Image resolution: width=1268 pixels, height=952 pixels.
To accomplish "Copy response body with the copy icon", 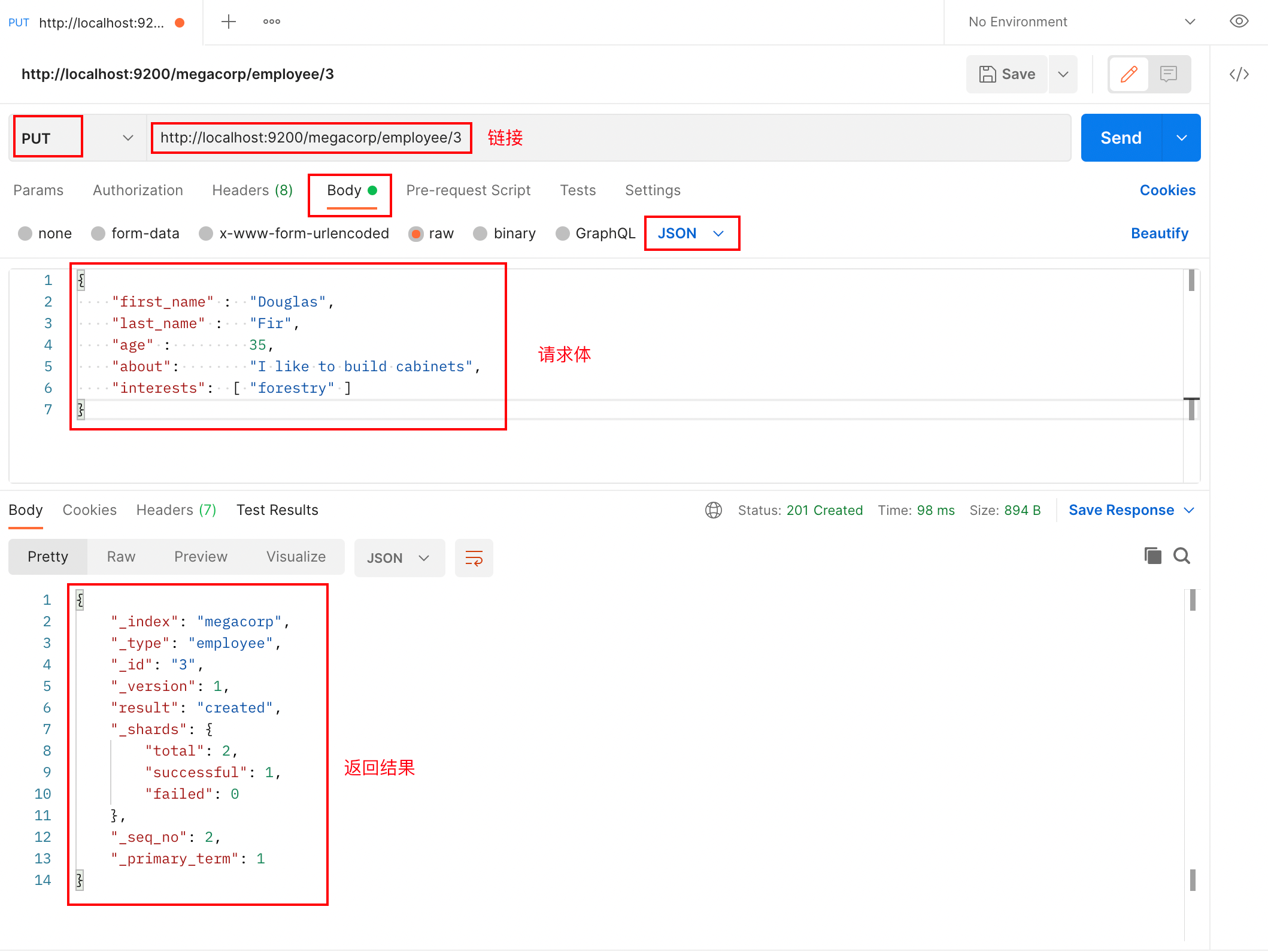I will 1152,556.
